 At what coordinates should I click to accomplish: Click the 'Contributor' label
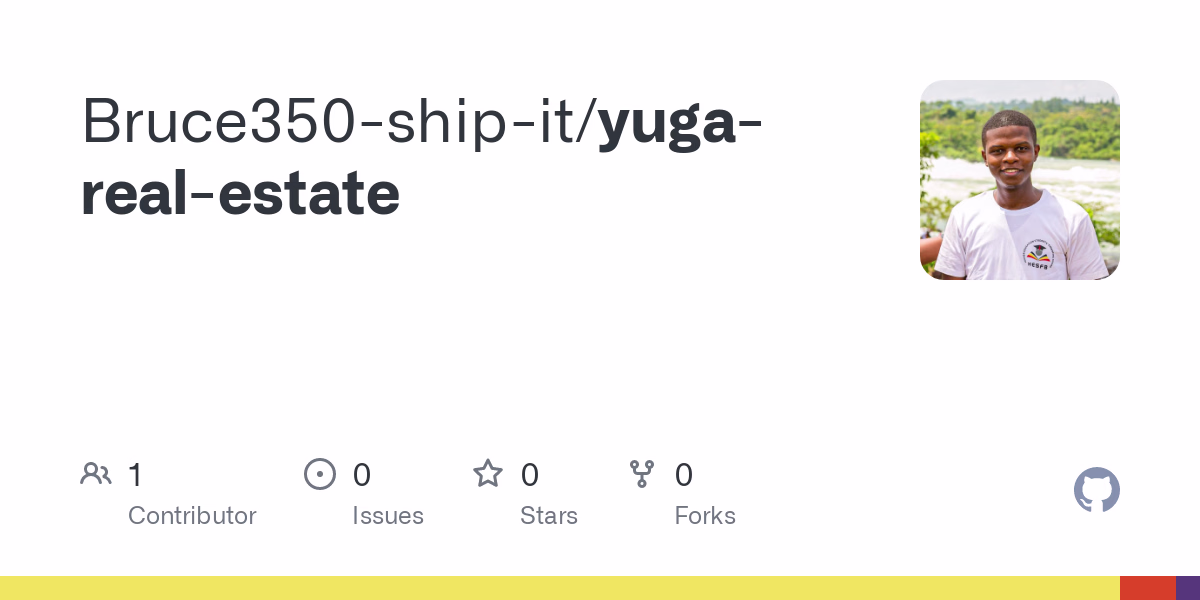192,516
